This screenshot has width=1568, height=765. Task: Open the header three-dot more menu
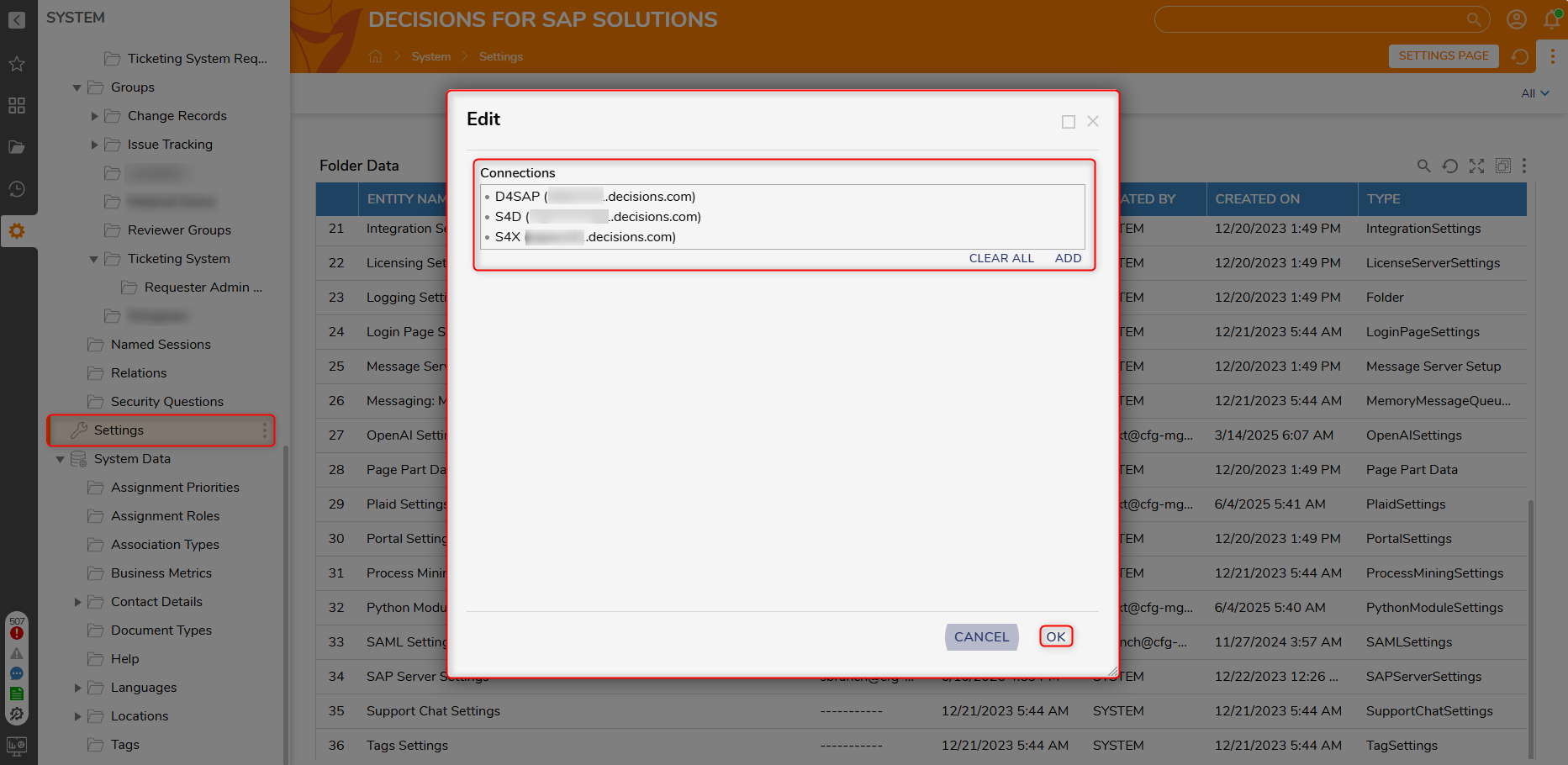pyautogui.click(x=1553, y=56)
